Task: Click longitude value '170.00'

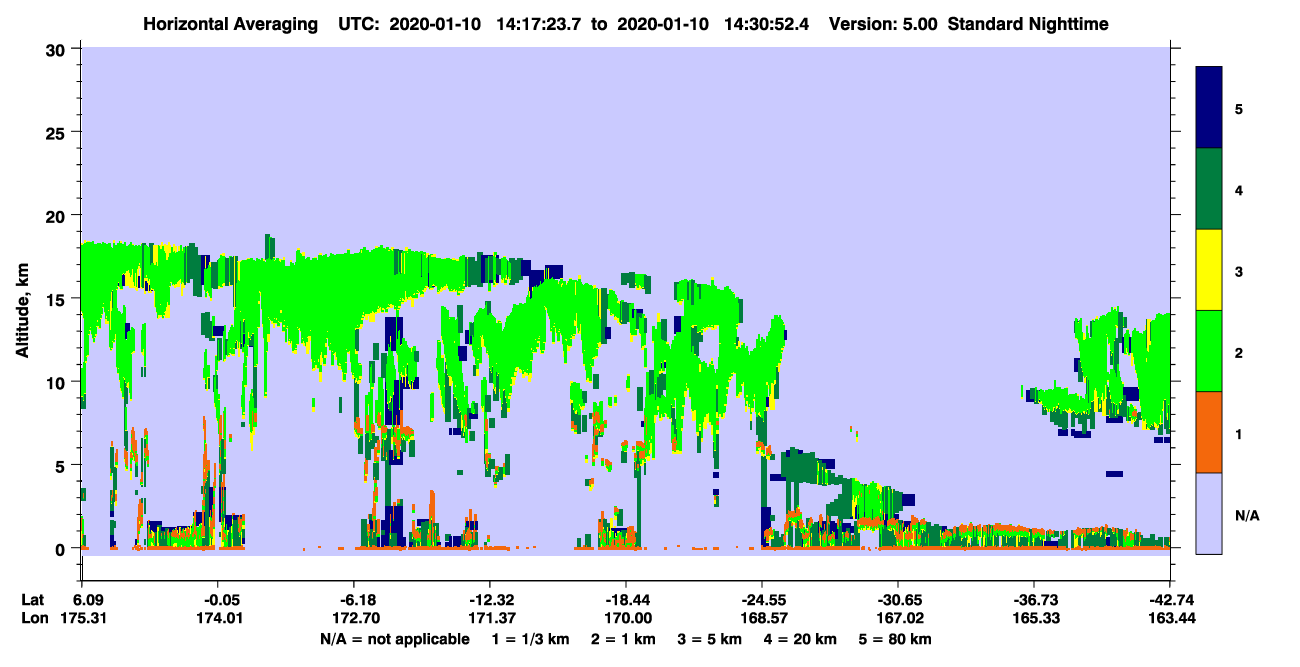Action: [x=626, y=618]
